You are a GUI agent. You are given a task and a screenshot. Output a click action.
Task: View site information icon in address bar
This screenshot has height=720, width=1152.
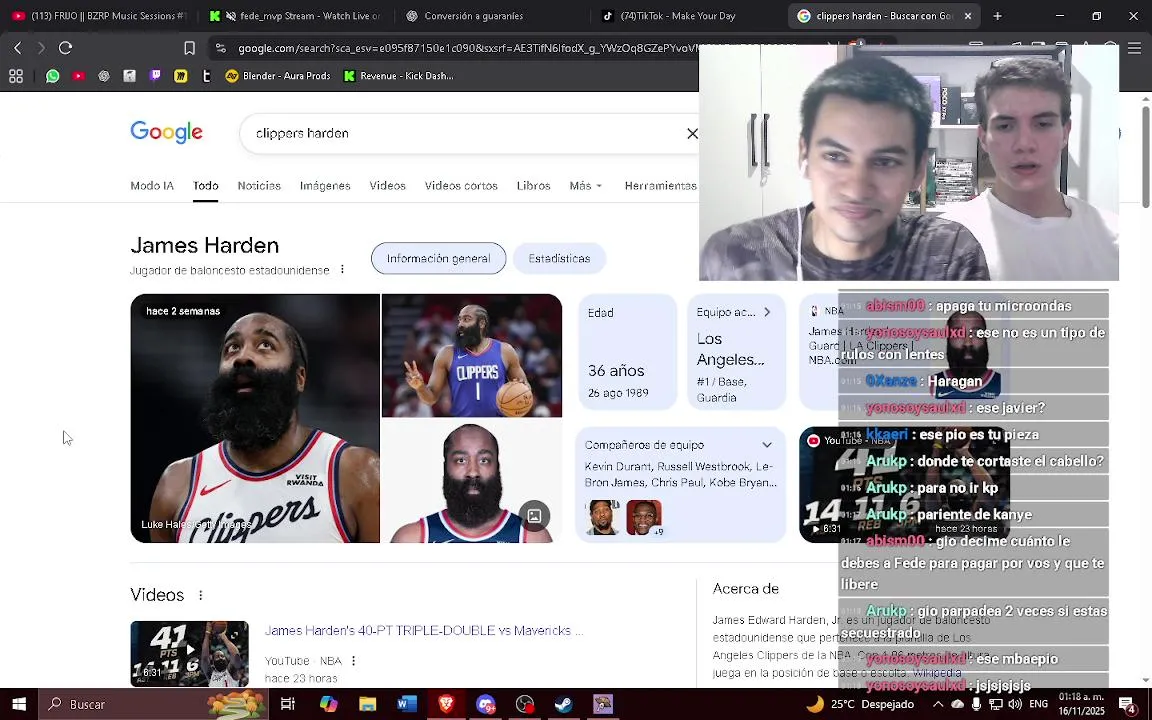220,48
